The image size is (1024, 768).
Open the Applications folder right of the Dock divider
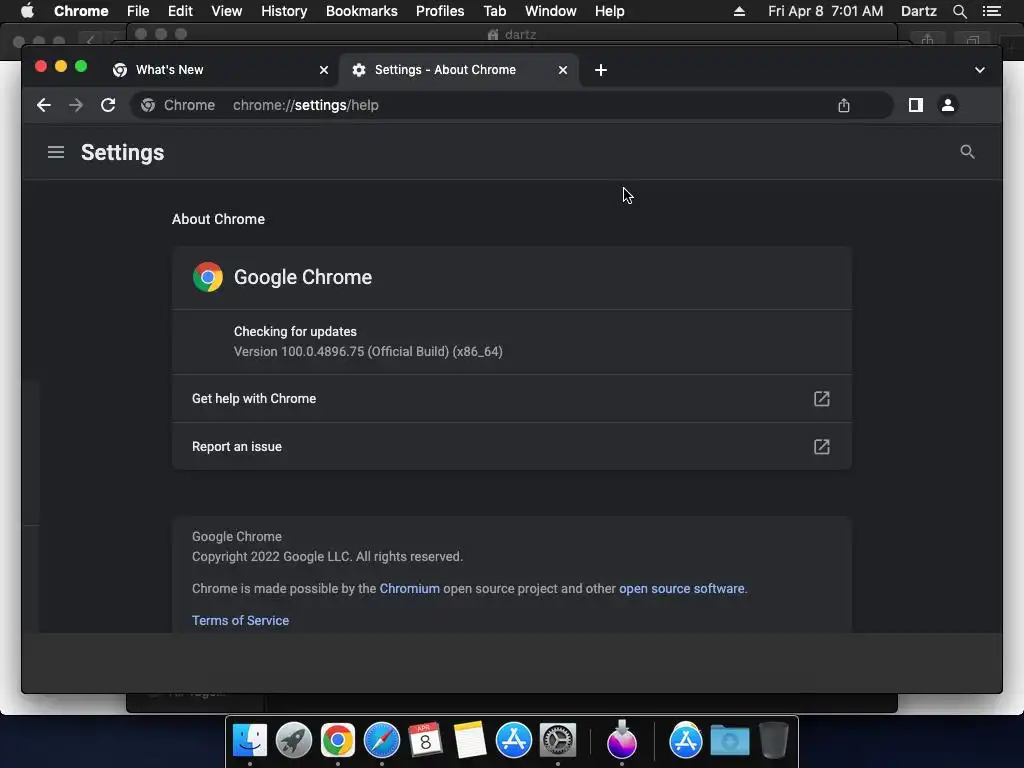point(685,741)
